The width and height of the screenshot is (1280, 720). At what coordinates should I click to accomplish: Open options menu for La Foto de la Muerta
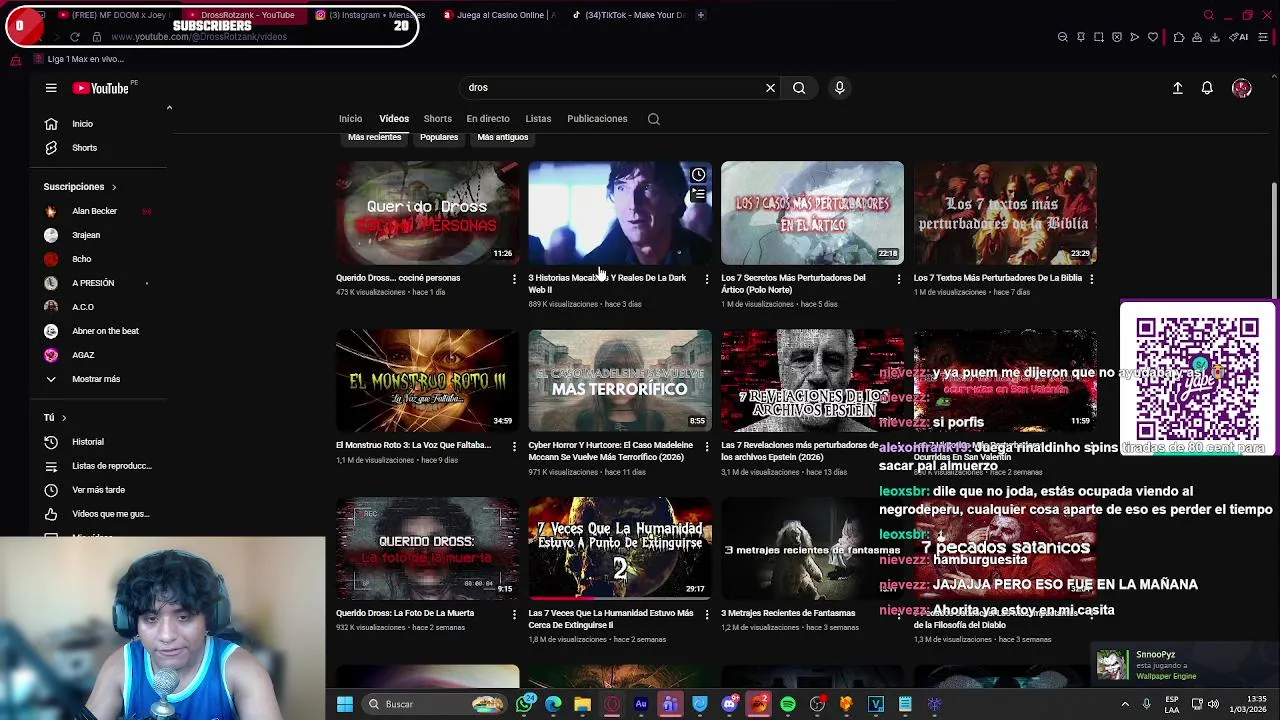pyautogui.click(x=514, y=614)
